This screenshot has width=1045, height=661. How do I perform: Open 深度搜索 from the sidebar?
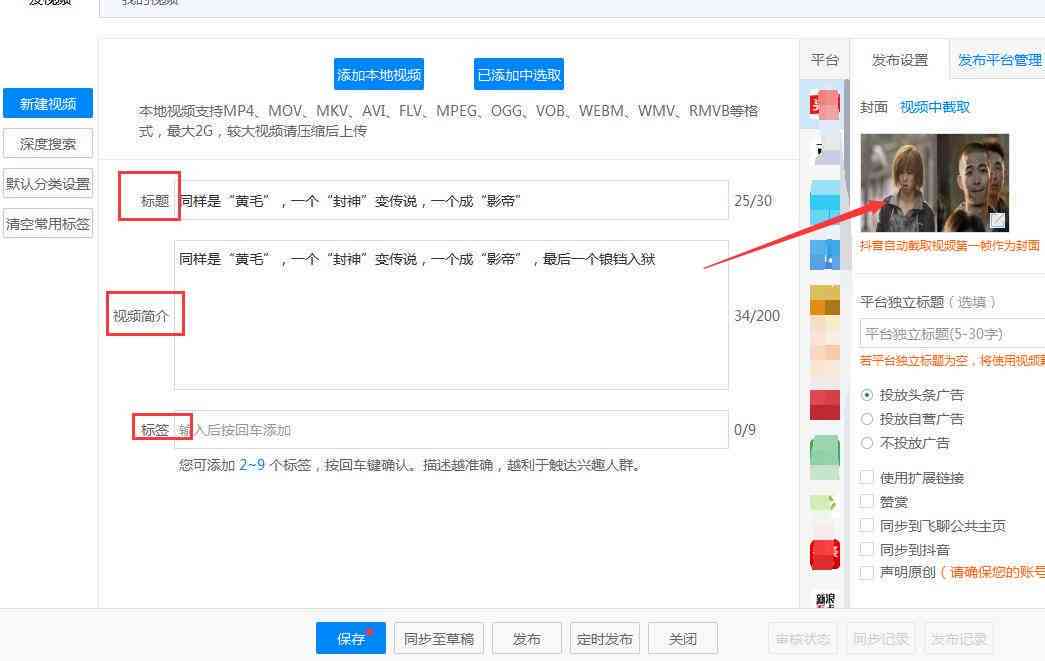coord(48,144)
